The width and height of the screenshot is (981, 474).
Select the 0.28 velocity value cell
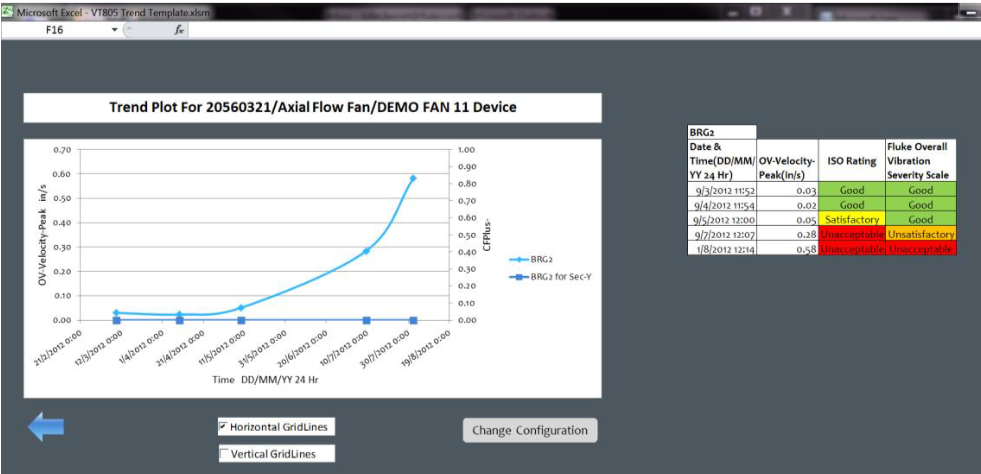point(788,234)
